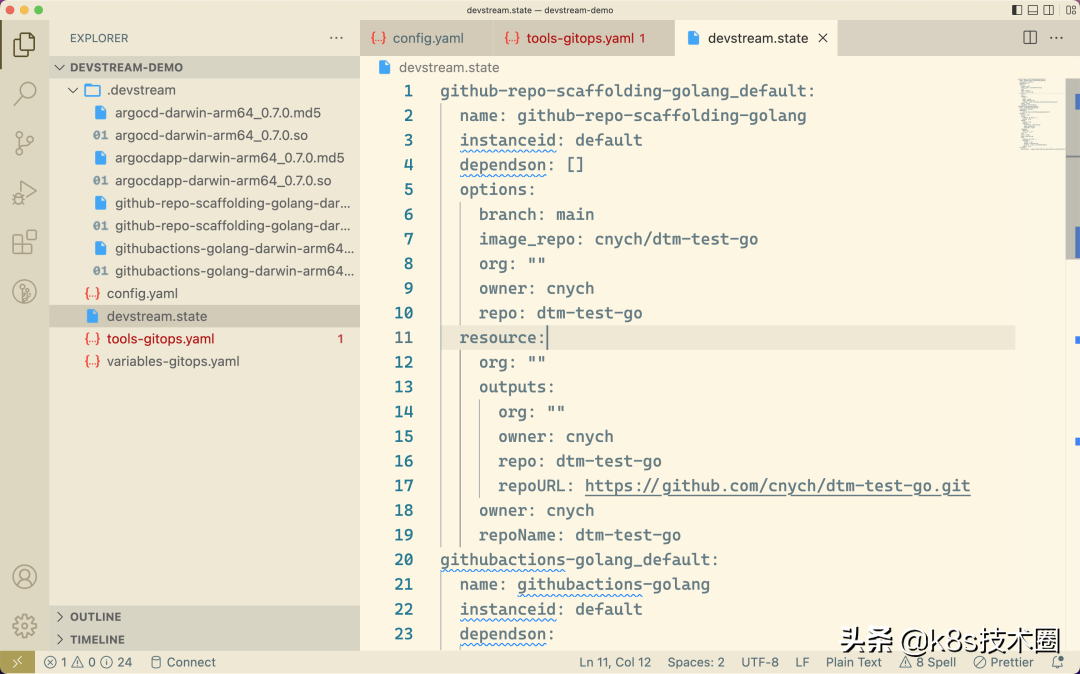Split the editor right
This screenshot has height=674, width=1080.
point(1030,38)
